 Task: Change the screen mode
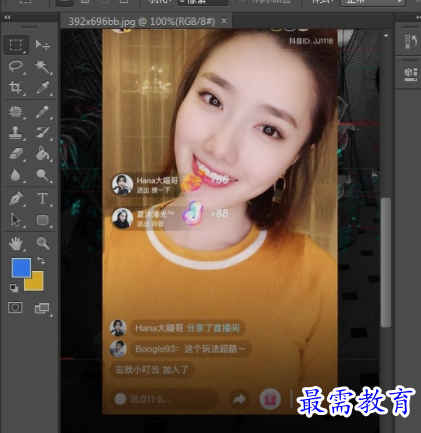[x=42, y=308]
